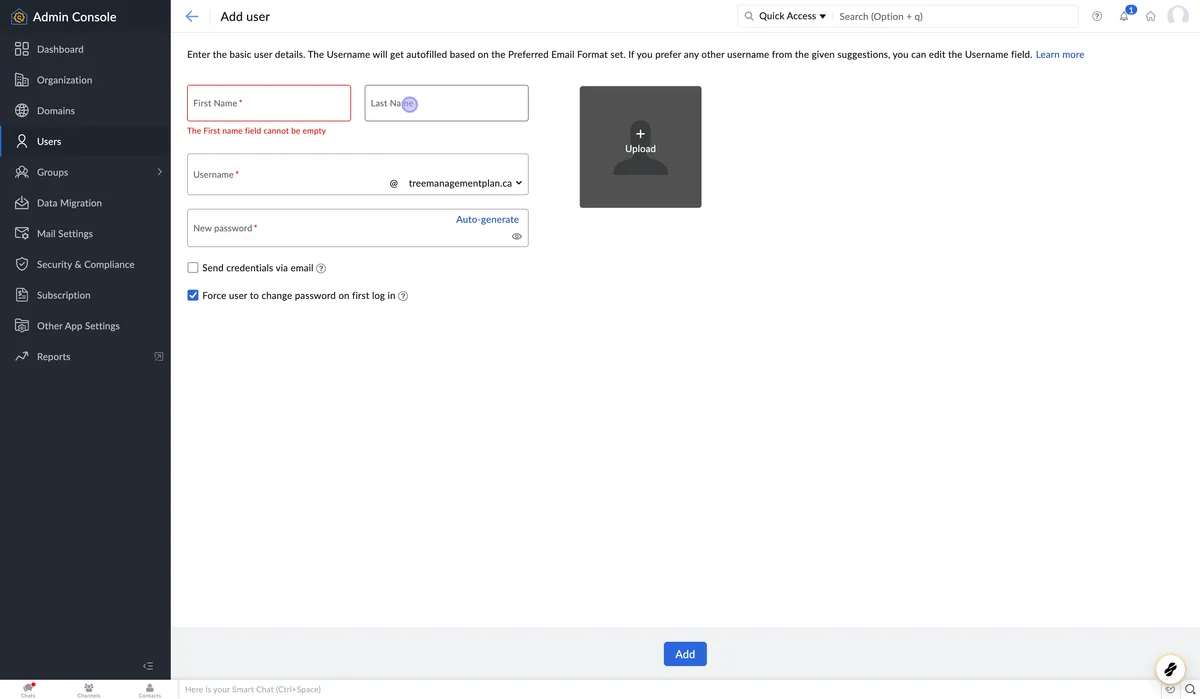Click the Other App Settings icon
The image size is (1200, 699).
click(x=22, y=326)
